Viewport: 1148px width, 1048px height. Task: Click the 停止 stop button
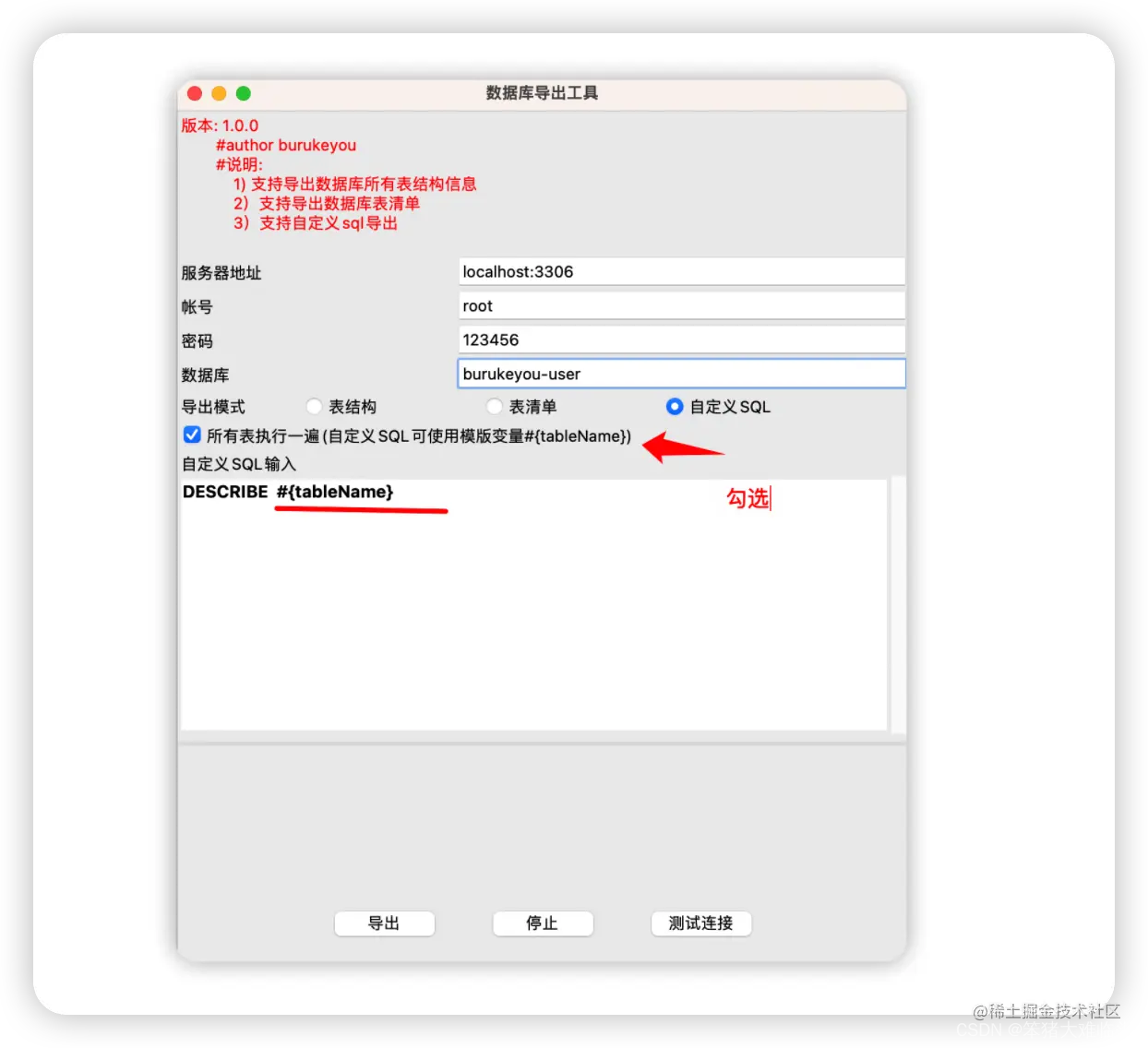click(x=543, y=923)
